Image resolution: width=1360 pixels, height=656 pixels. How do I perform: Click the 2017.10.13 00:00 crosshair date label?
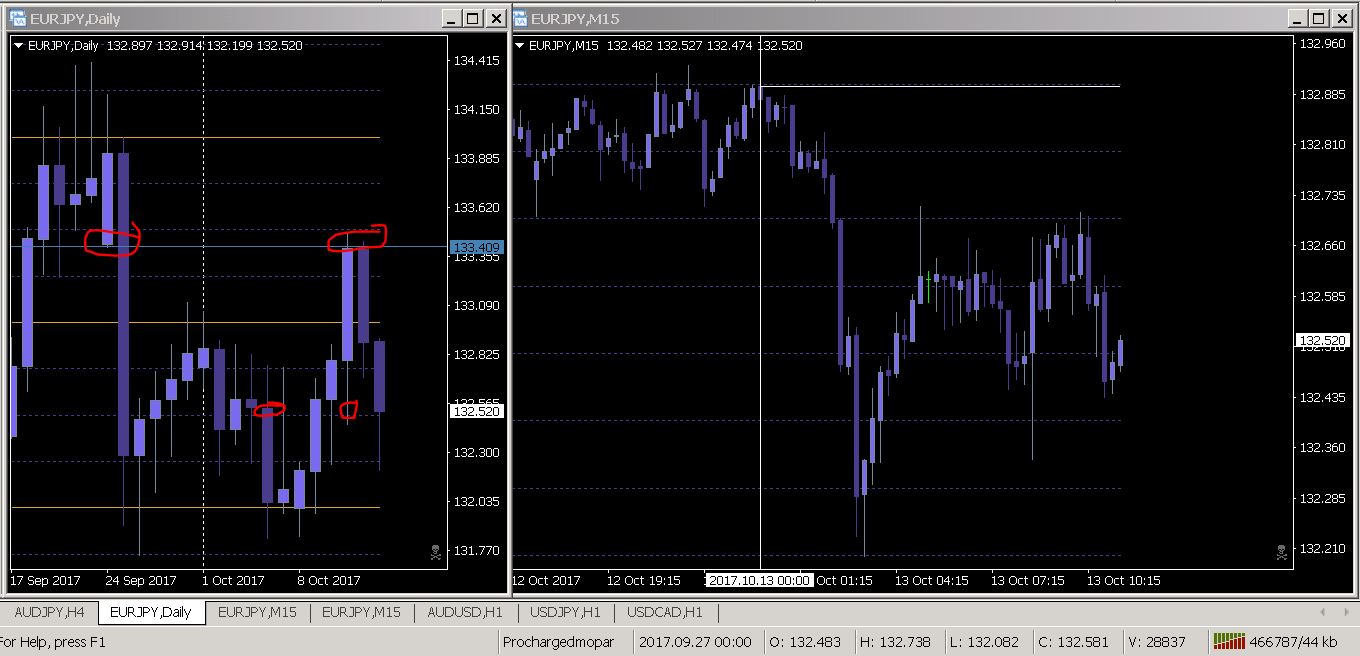[x=760, y=580]
